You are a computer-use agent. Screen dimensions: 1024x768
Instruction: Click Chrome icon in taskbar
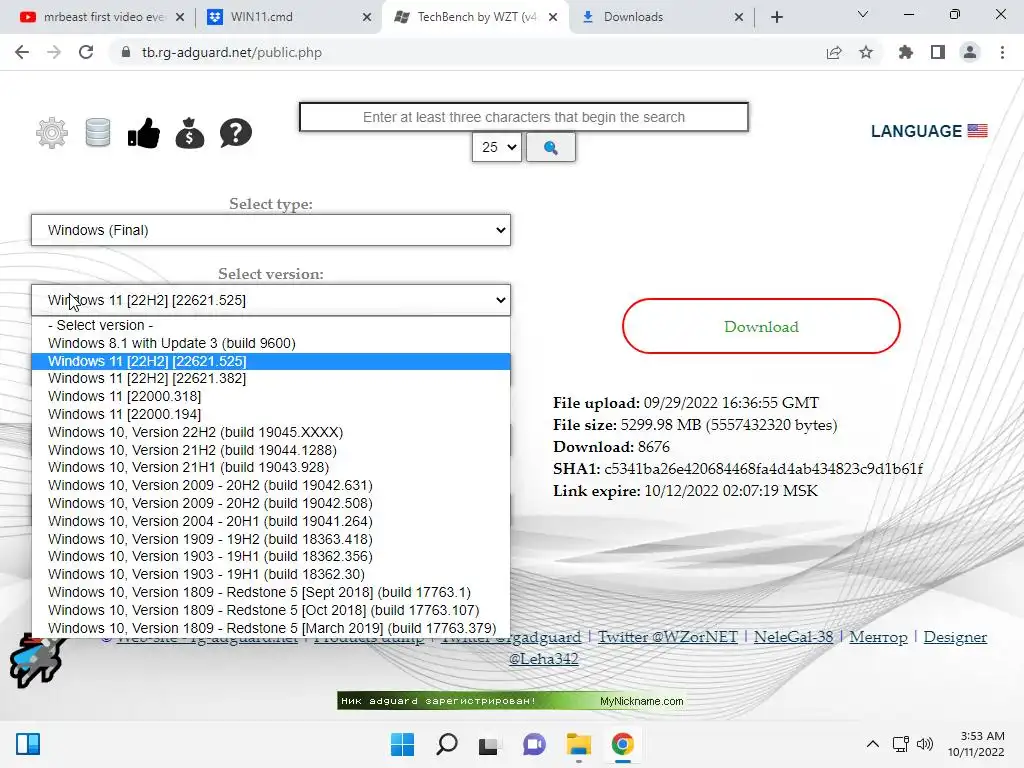(x=622, y=744)
